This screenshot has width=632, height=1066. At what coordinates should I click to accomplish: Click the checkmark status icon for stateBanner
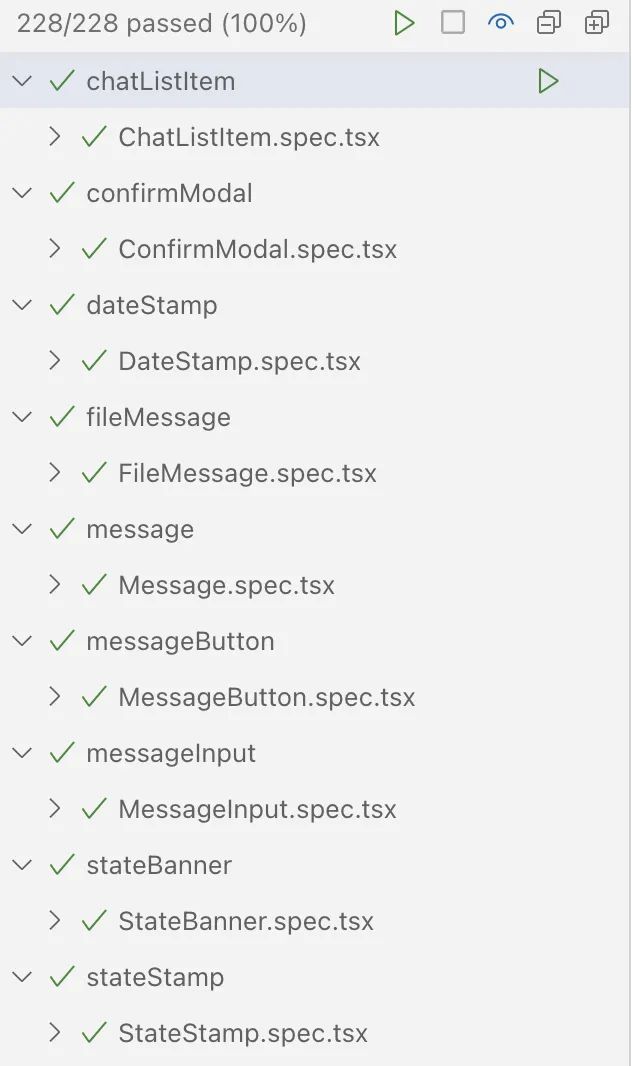point(62,865)
